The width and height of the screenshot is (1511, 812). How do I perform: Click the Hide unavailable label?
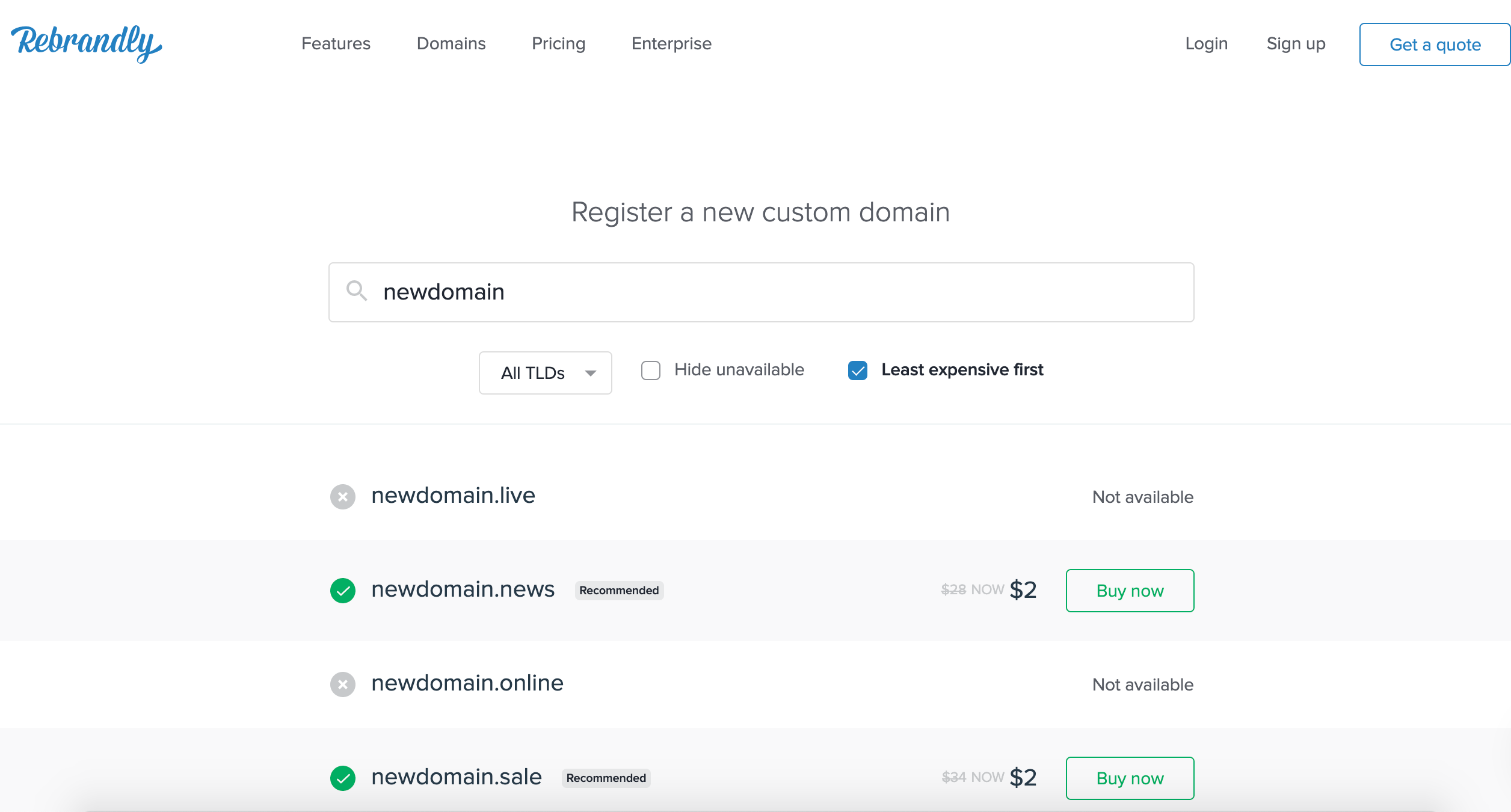(x=739, y=370)
